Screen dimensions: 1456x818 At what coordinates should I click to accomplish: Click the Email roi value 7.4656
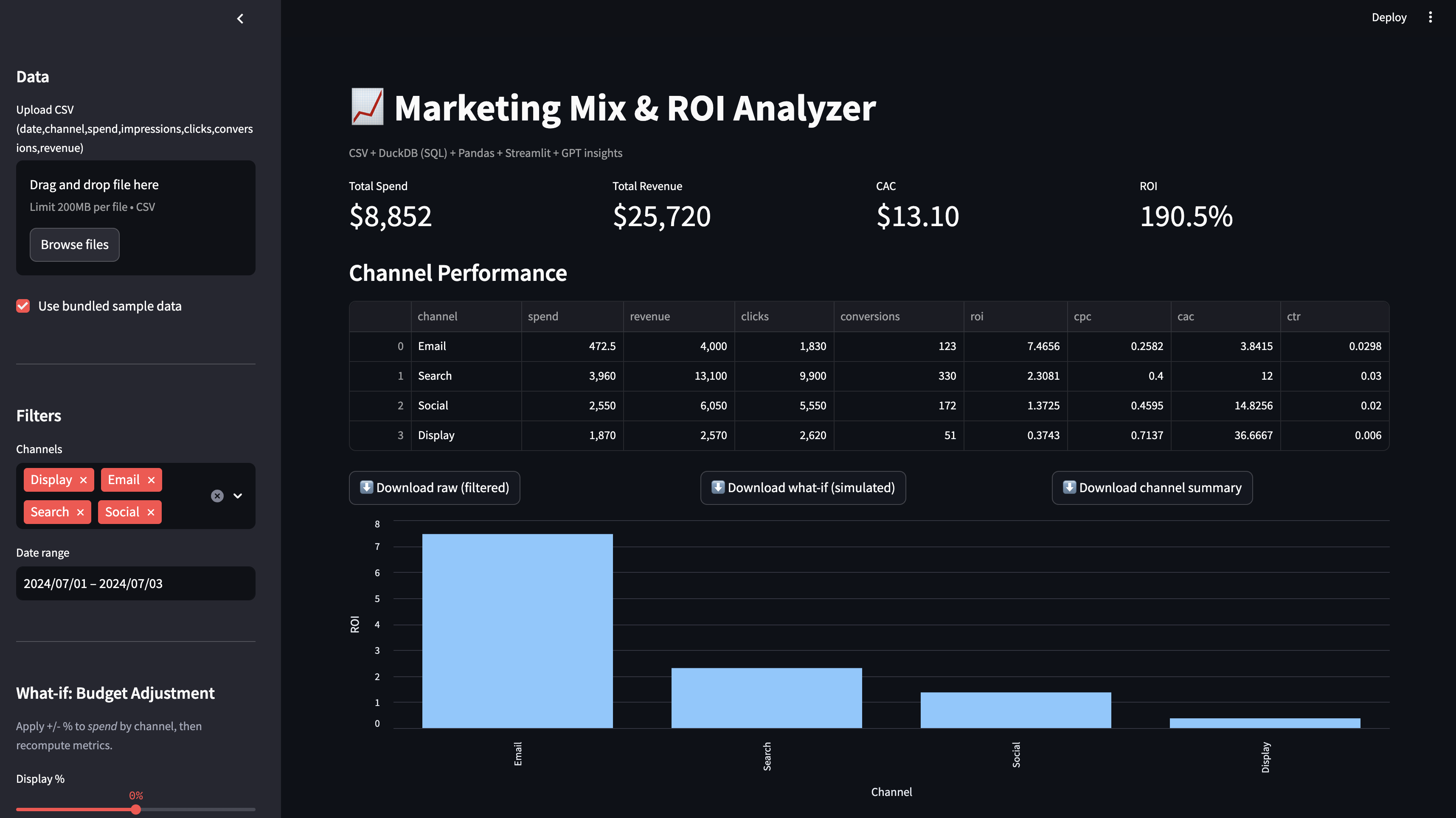(x=1016, y=346)
